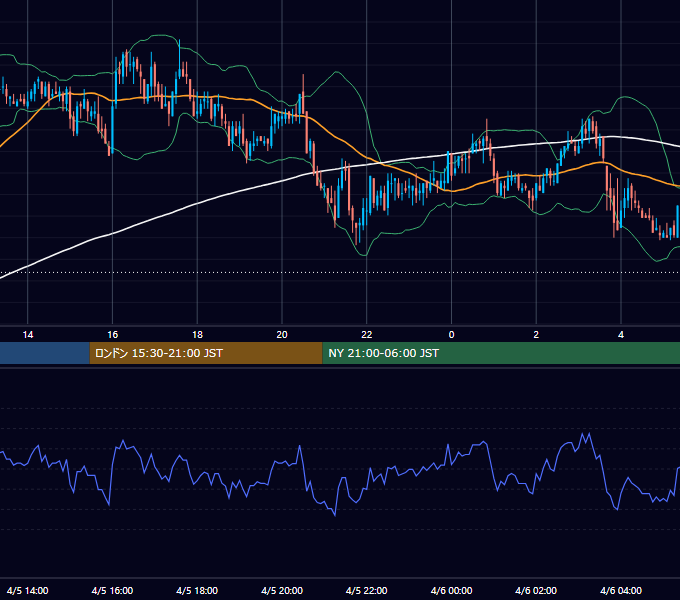Image resolution: width=680 pixels, height=600 pixels.
Task: Click the 4/5 14:00 label on the oscillator axis
Action: pyautogui.click(x=28, y=590)
